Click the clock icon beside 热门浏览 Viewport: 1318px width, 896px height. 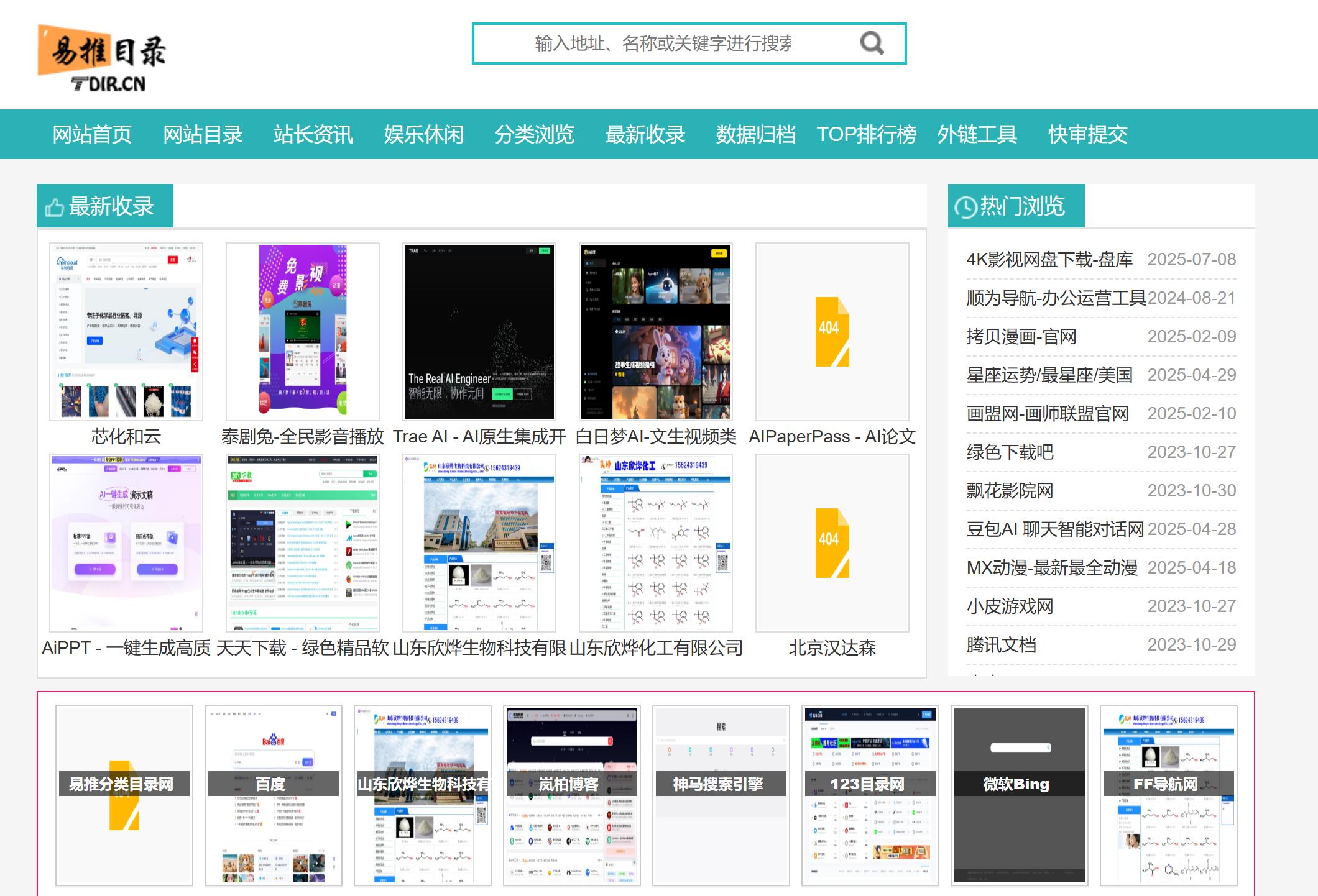point(965,208)
